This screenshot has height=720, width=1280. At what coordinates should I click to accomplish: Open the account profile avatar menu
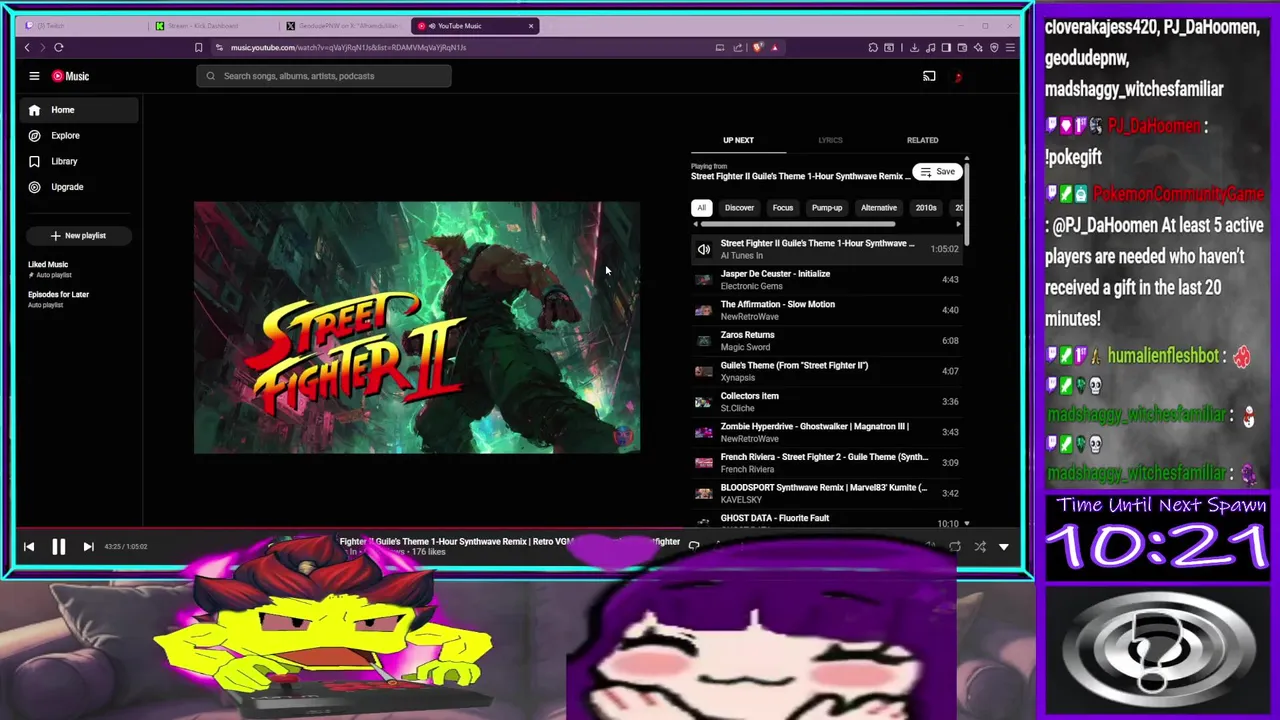tap(958, 76)
